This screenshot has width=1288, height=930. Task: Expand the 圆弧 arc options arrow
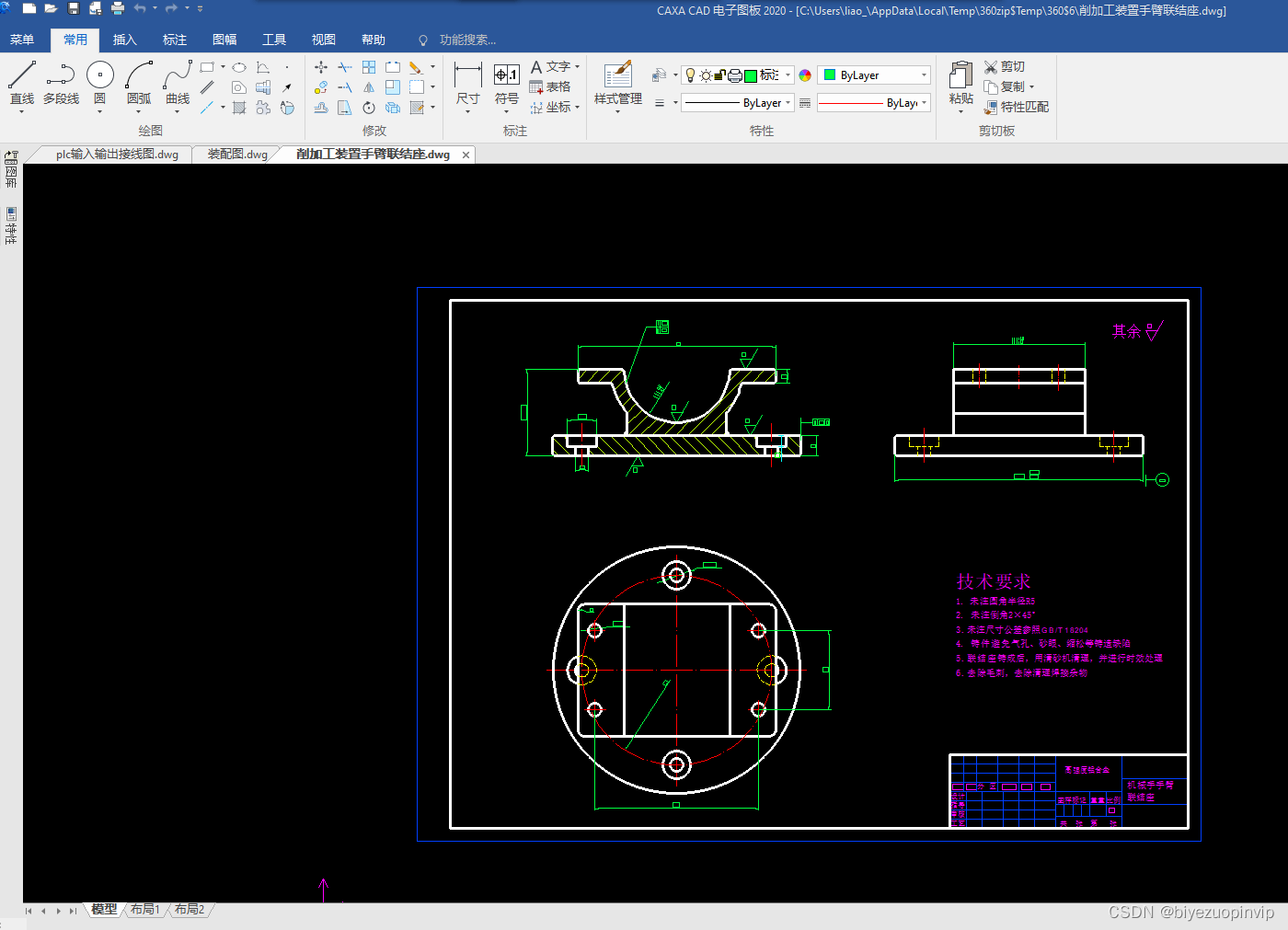(139, 111)
